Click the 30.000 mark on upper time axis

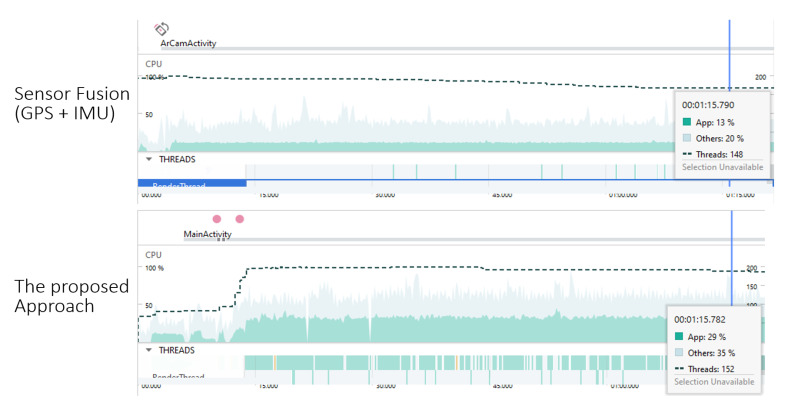(384, 195)
